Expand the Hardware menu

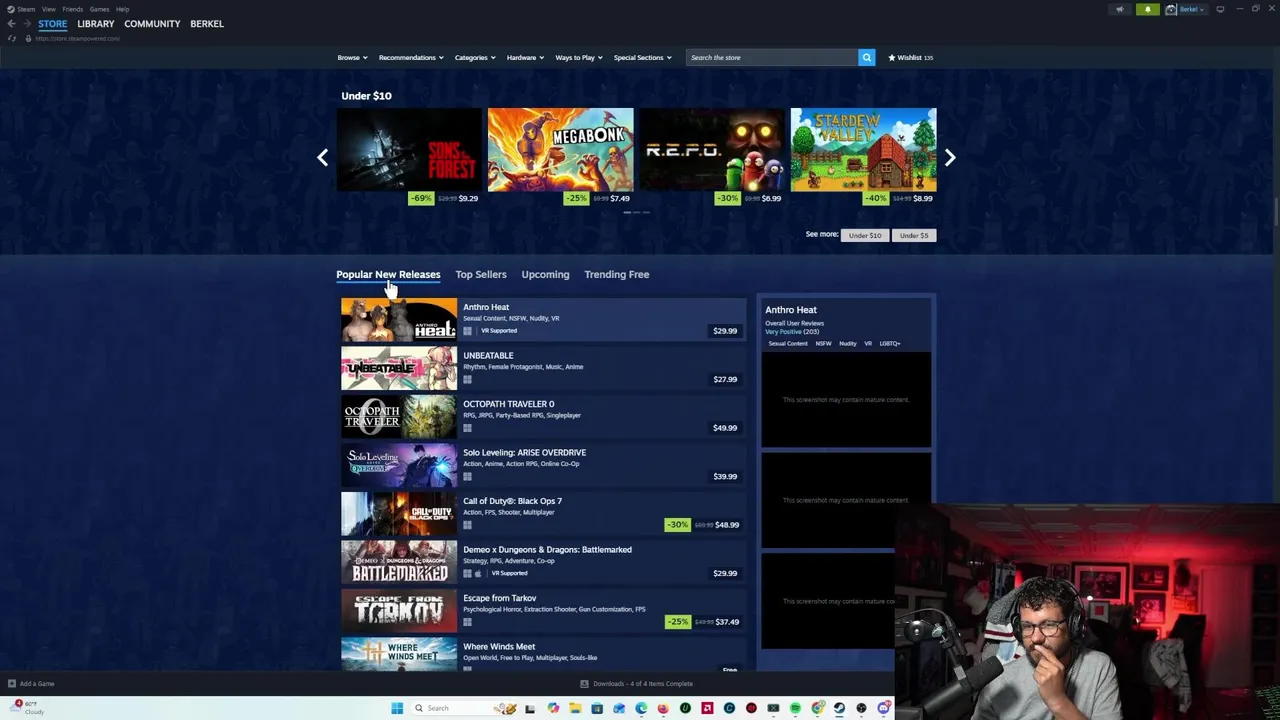click(525, 57)
